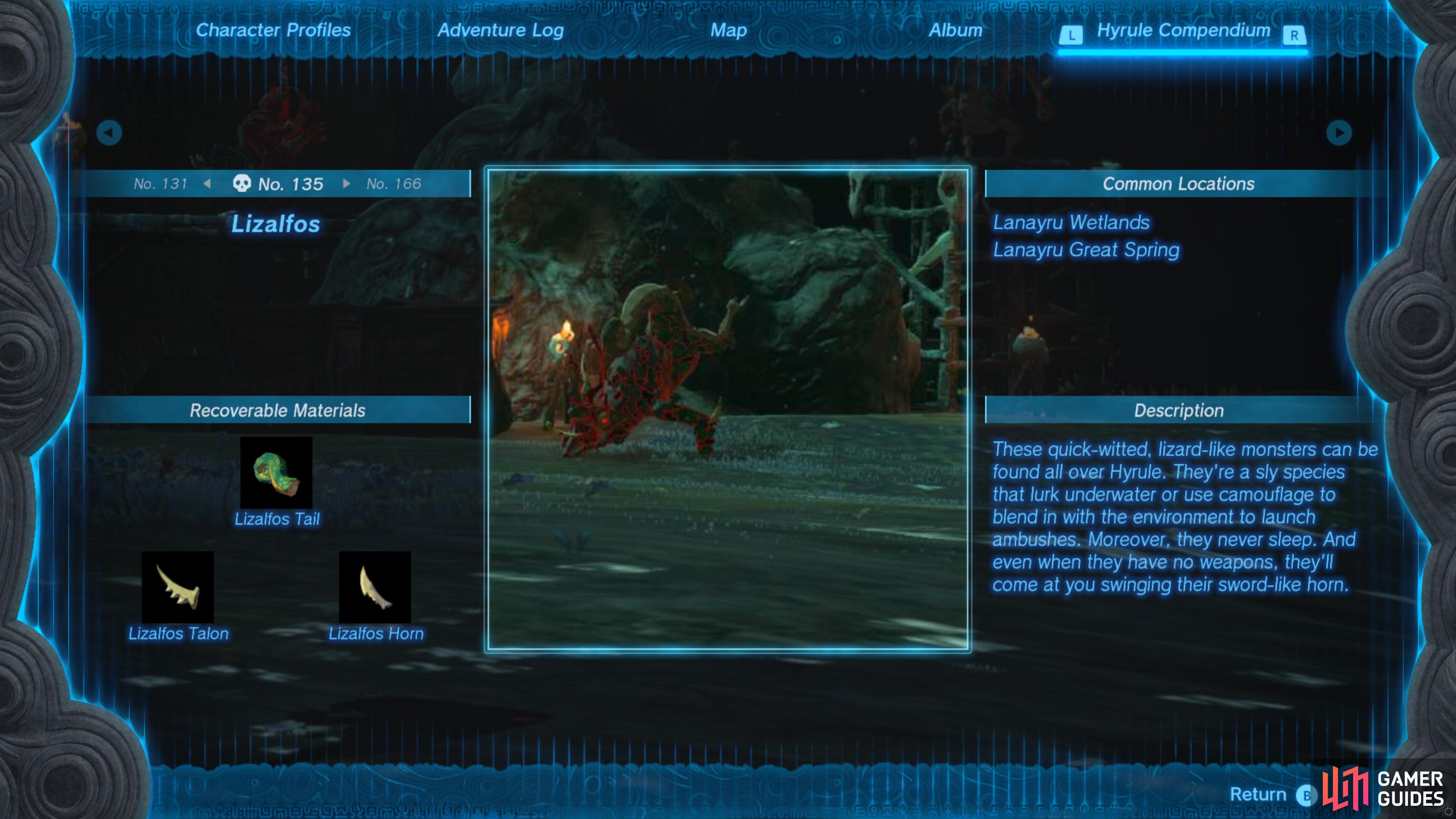Go to previous page with left circle arrow
The width and height of the screenshot is (1456, 819).
[x=109, y=133]
